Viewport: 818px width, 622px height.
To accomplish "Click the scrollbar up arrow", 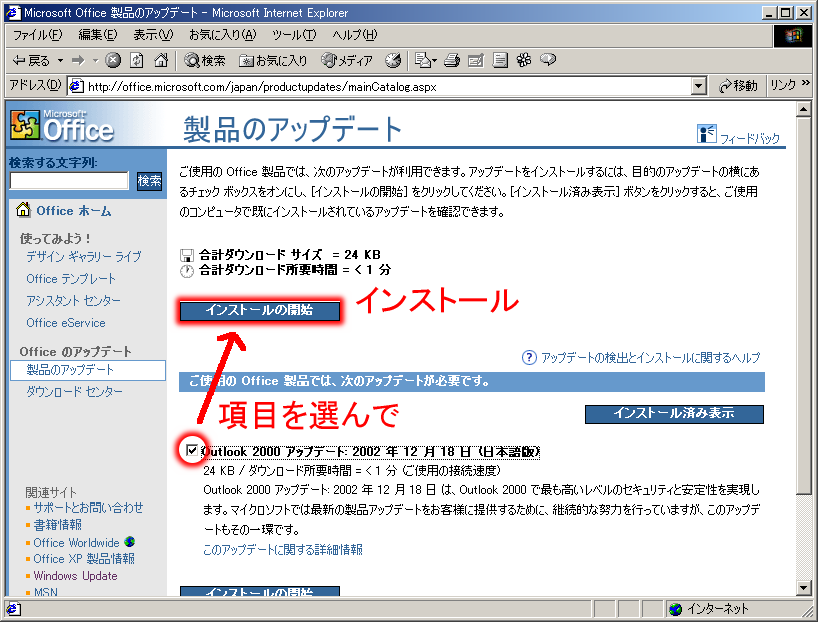I will tap(803, 109).
